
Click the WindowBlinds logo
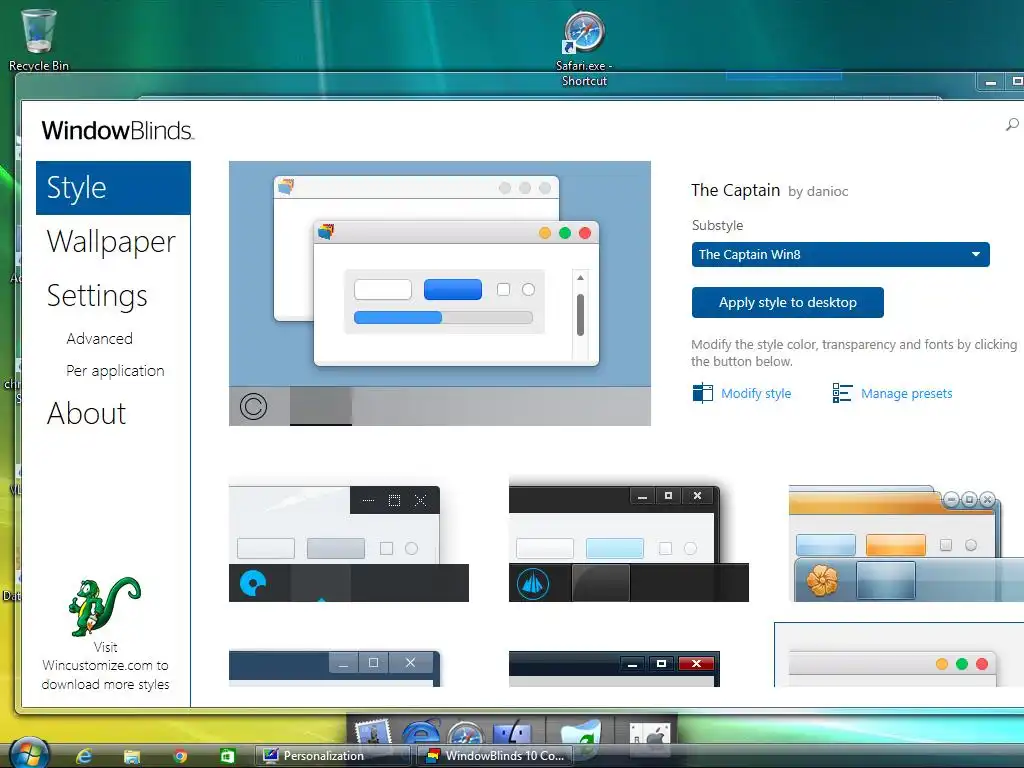pyautogui.click(x=118, y=130)
